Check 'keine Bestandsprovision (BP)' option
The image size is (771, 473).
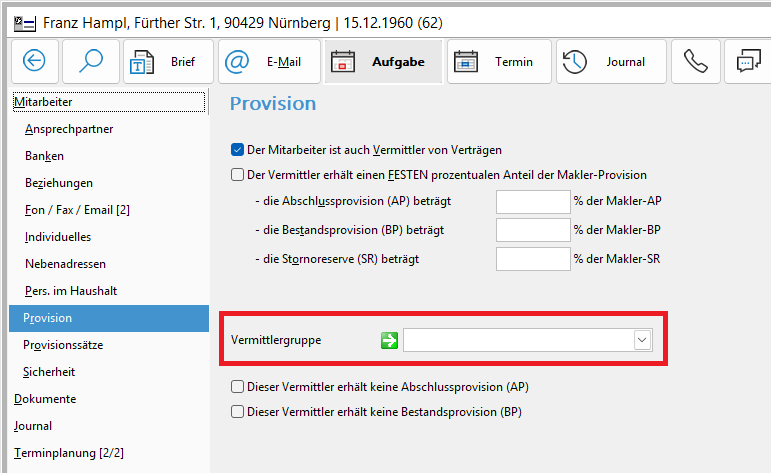(238, 411)
